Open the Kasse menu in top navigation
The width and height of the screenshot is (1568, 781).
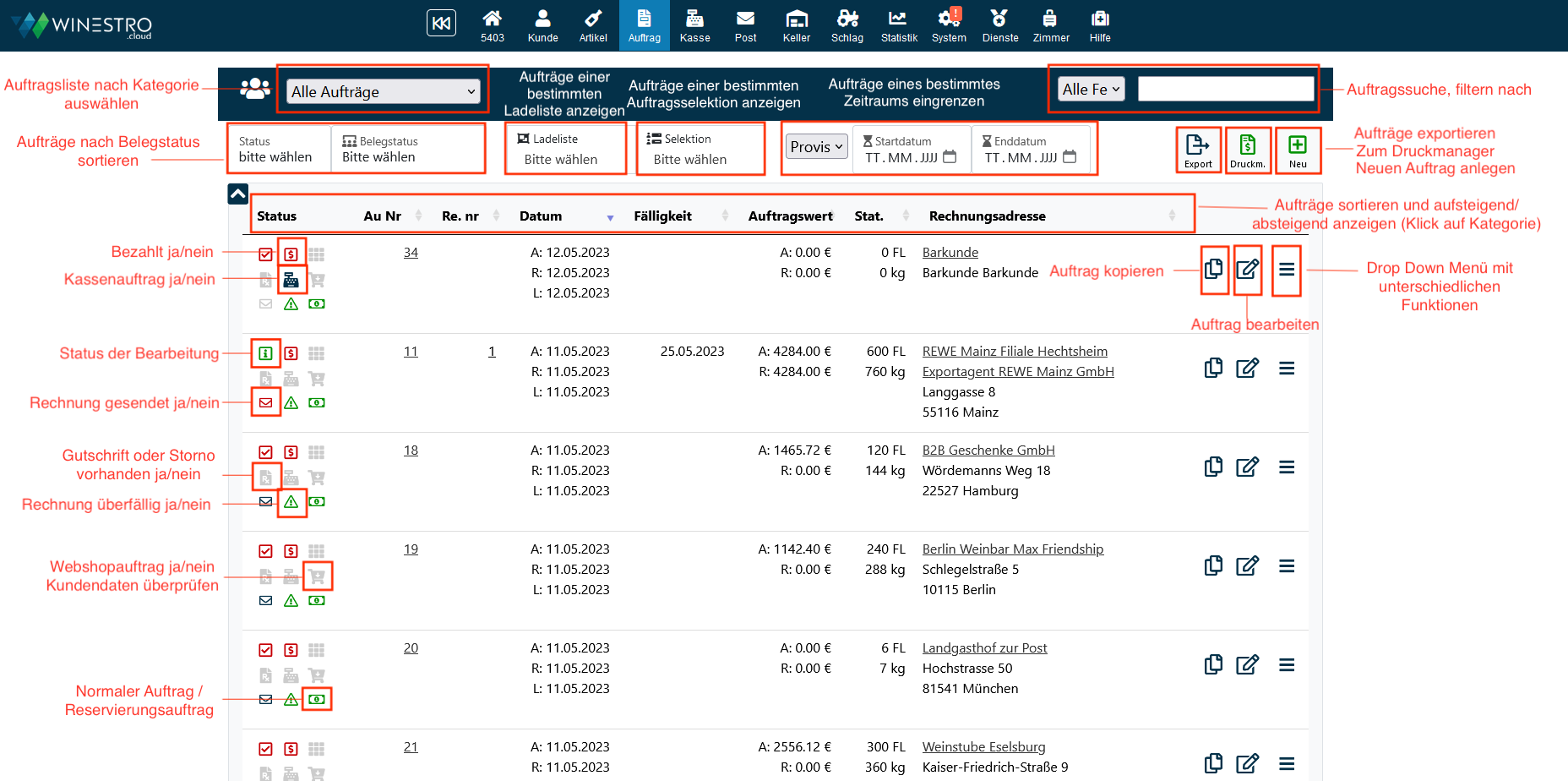click(694, 25)
